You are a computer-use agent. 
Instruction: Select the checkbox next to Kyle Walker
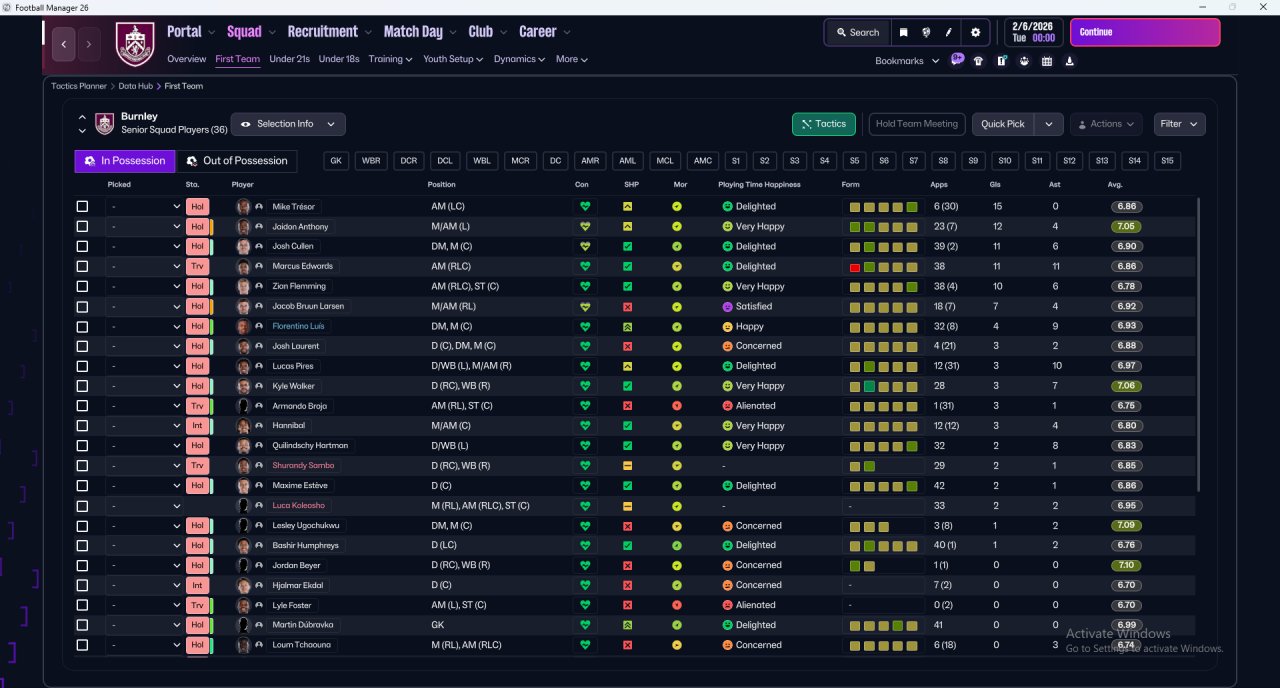coord(82,386)
